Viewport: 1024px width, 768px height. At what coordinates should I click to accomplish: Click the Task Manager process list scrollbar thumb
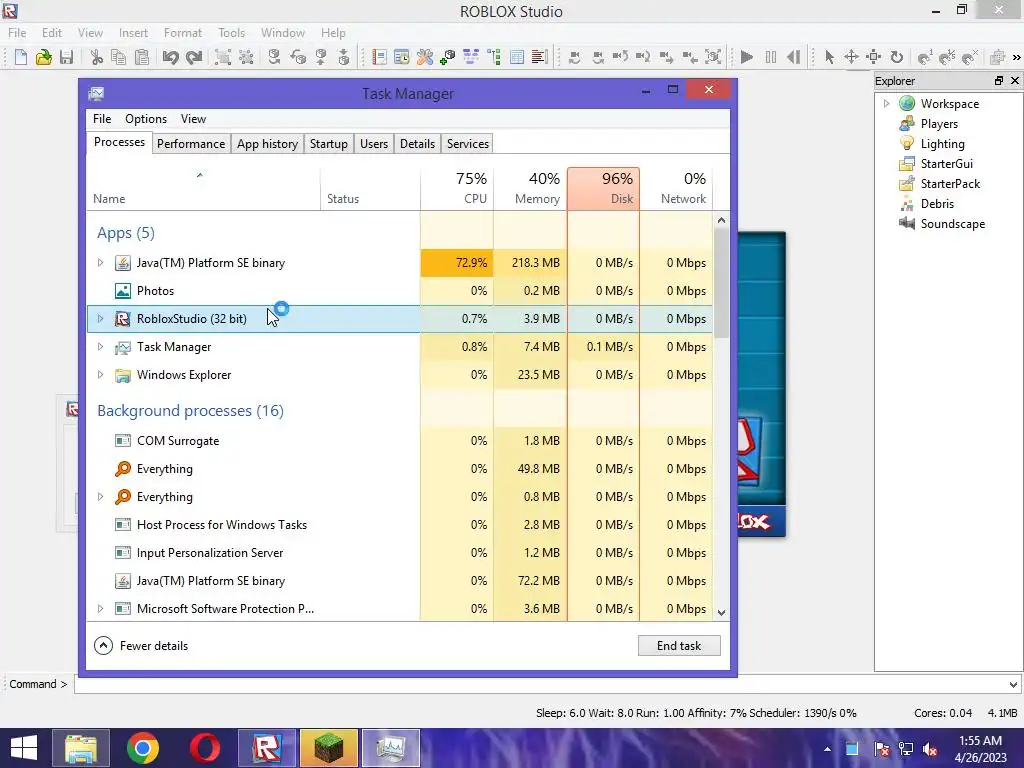click(x=721, y=282)
